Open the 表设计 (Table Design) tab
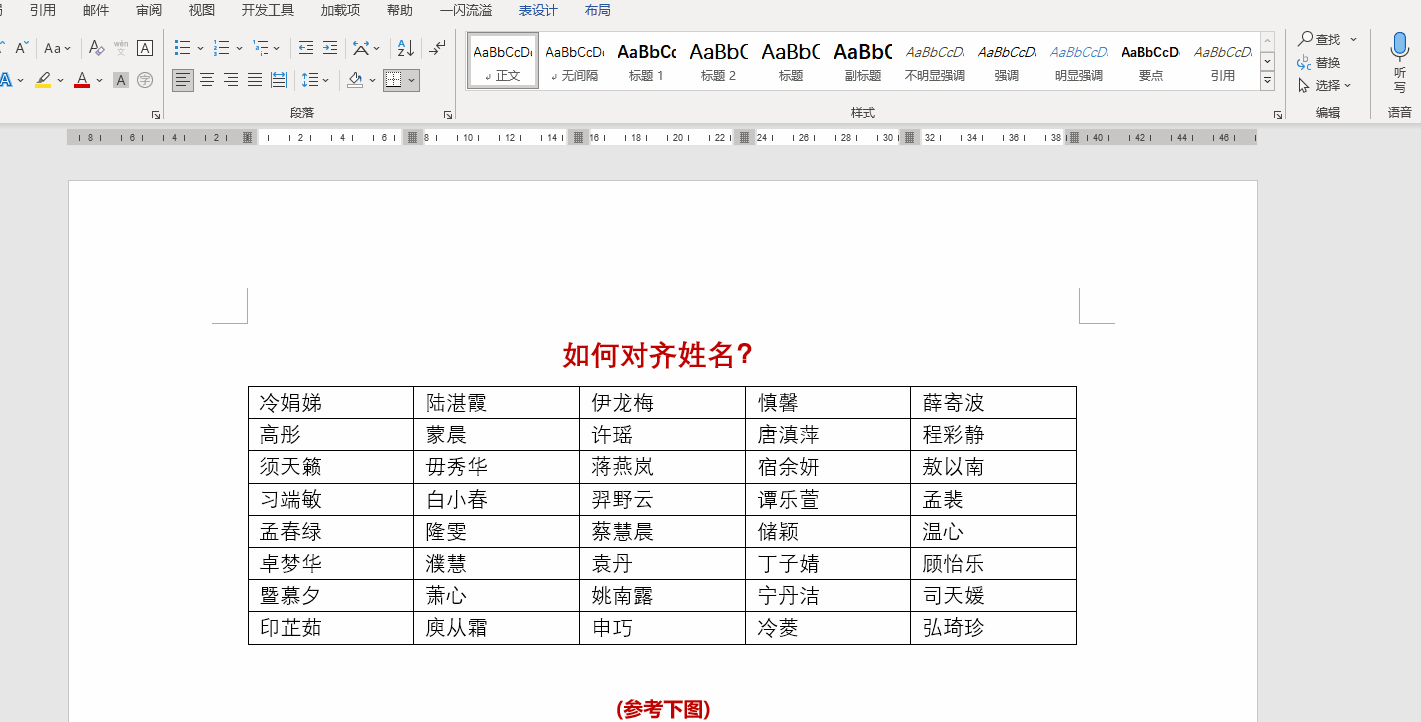The width and height of the screenshot is (1421, 722). (538, 10)
